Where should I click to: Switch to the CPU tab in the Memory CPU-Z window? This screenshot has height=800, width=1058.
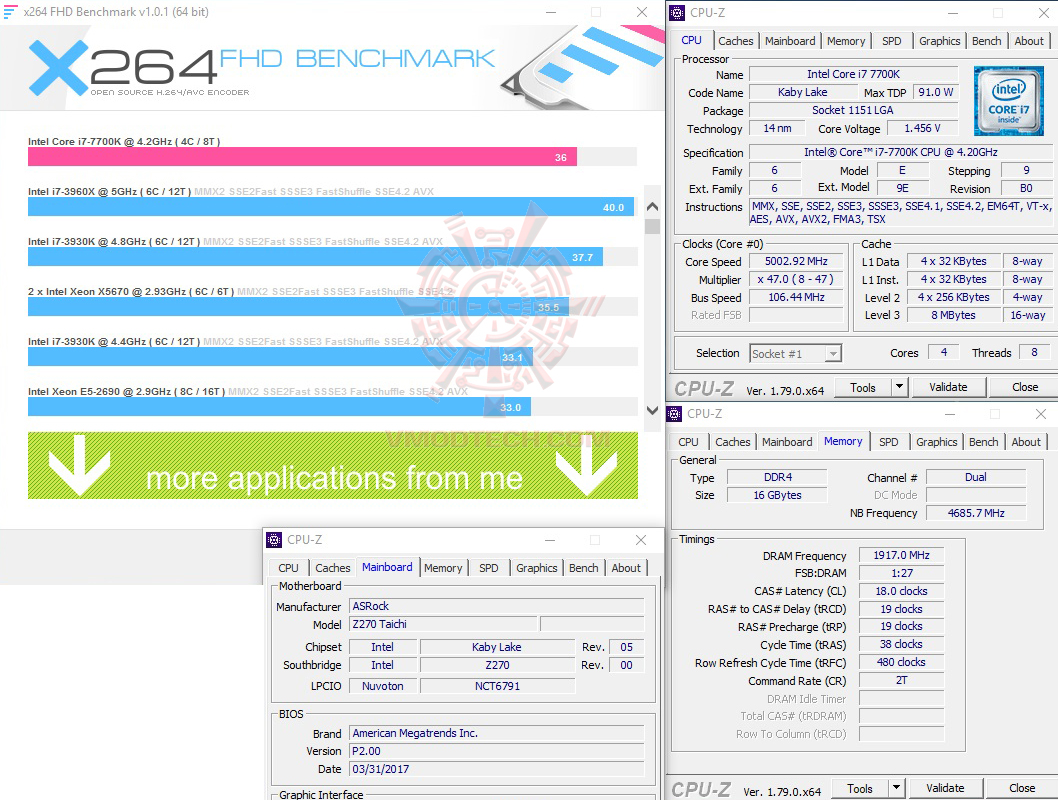pos(688,442)
